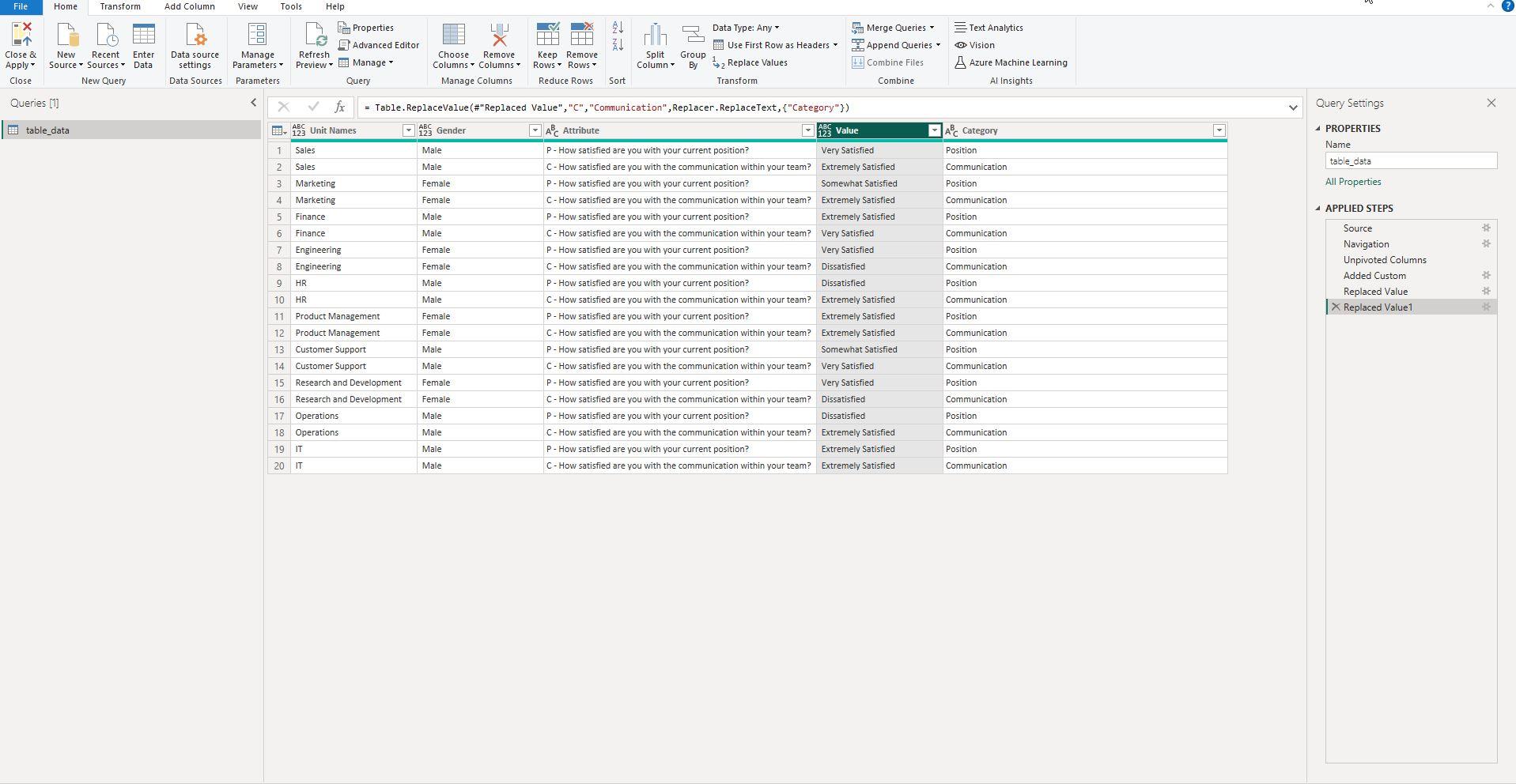Collapse the APPLIED STEPS section
The image size is (1516, 784).
[1318, 209]
